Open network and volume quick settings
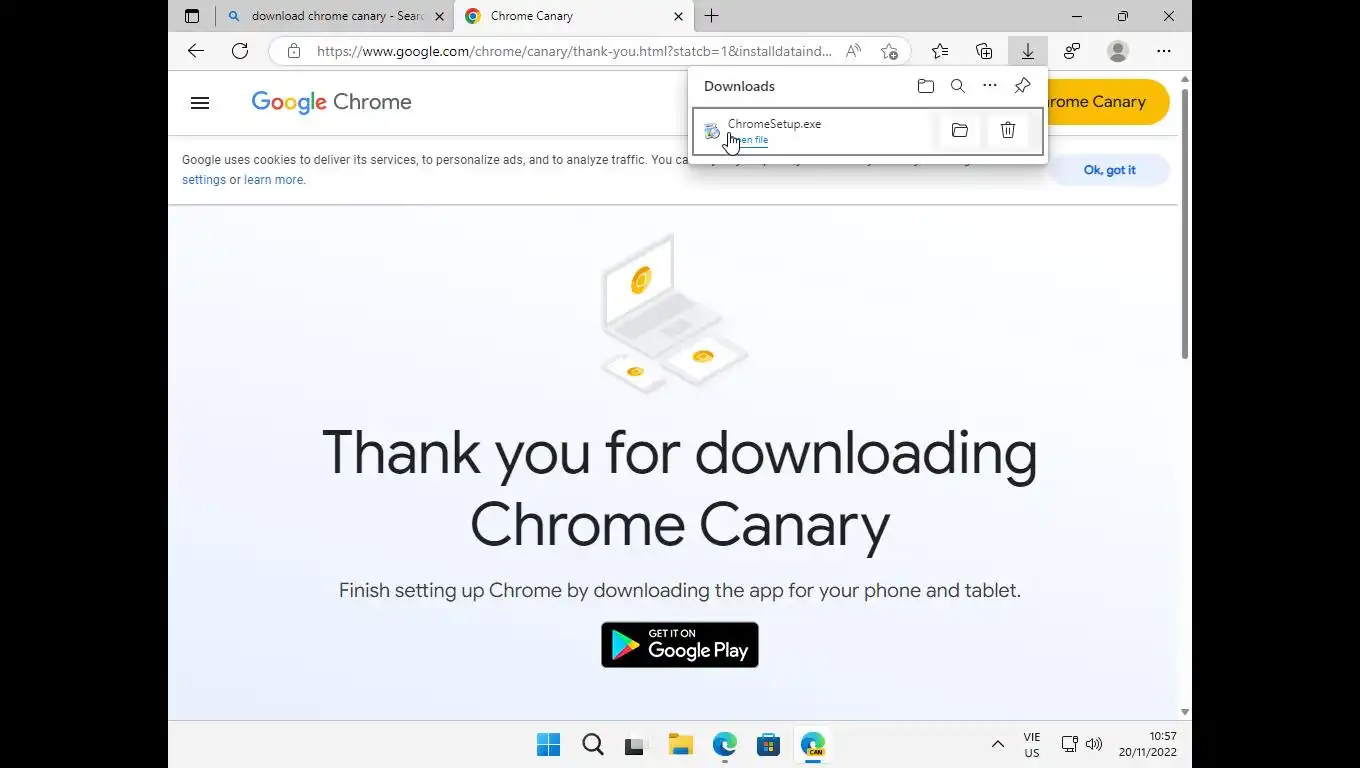This screenshot has height=768, width=1360. [1082, 745]
